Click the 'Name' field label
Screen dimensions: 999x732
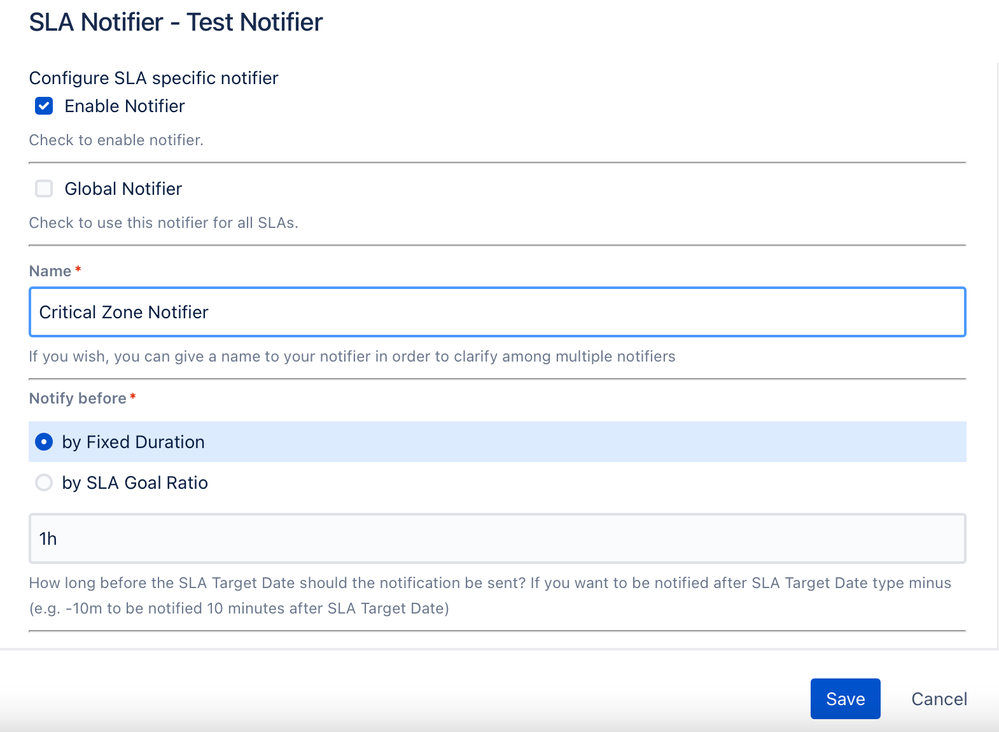click(50, 271)
